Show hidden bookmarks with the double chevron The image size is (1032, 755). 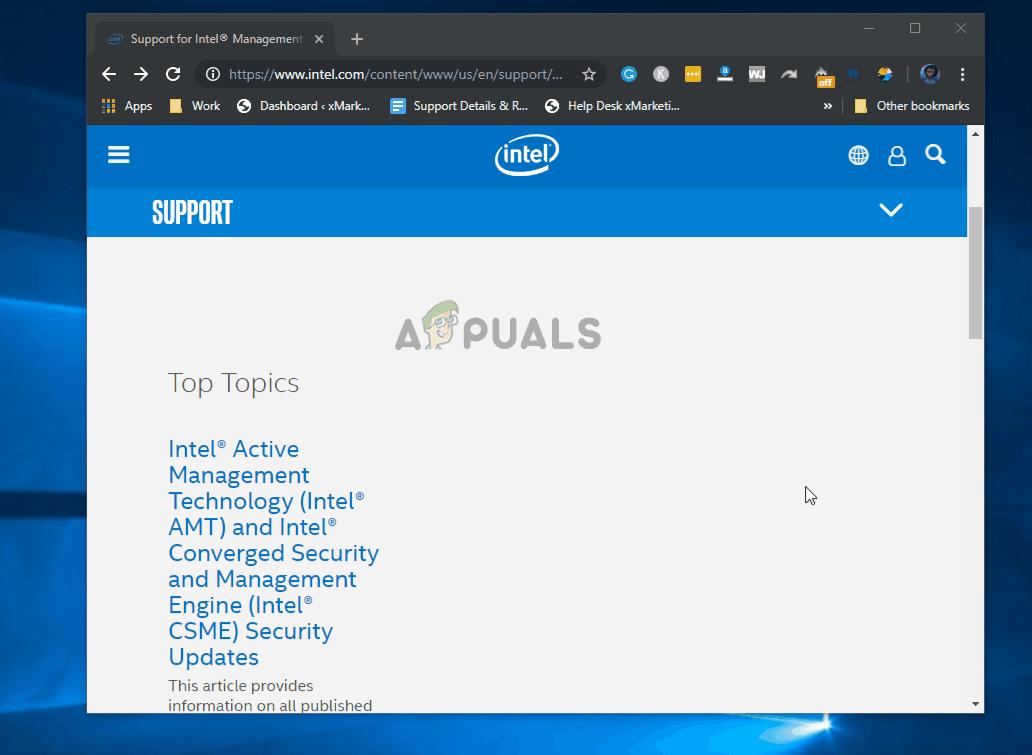tap(827, 106)
